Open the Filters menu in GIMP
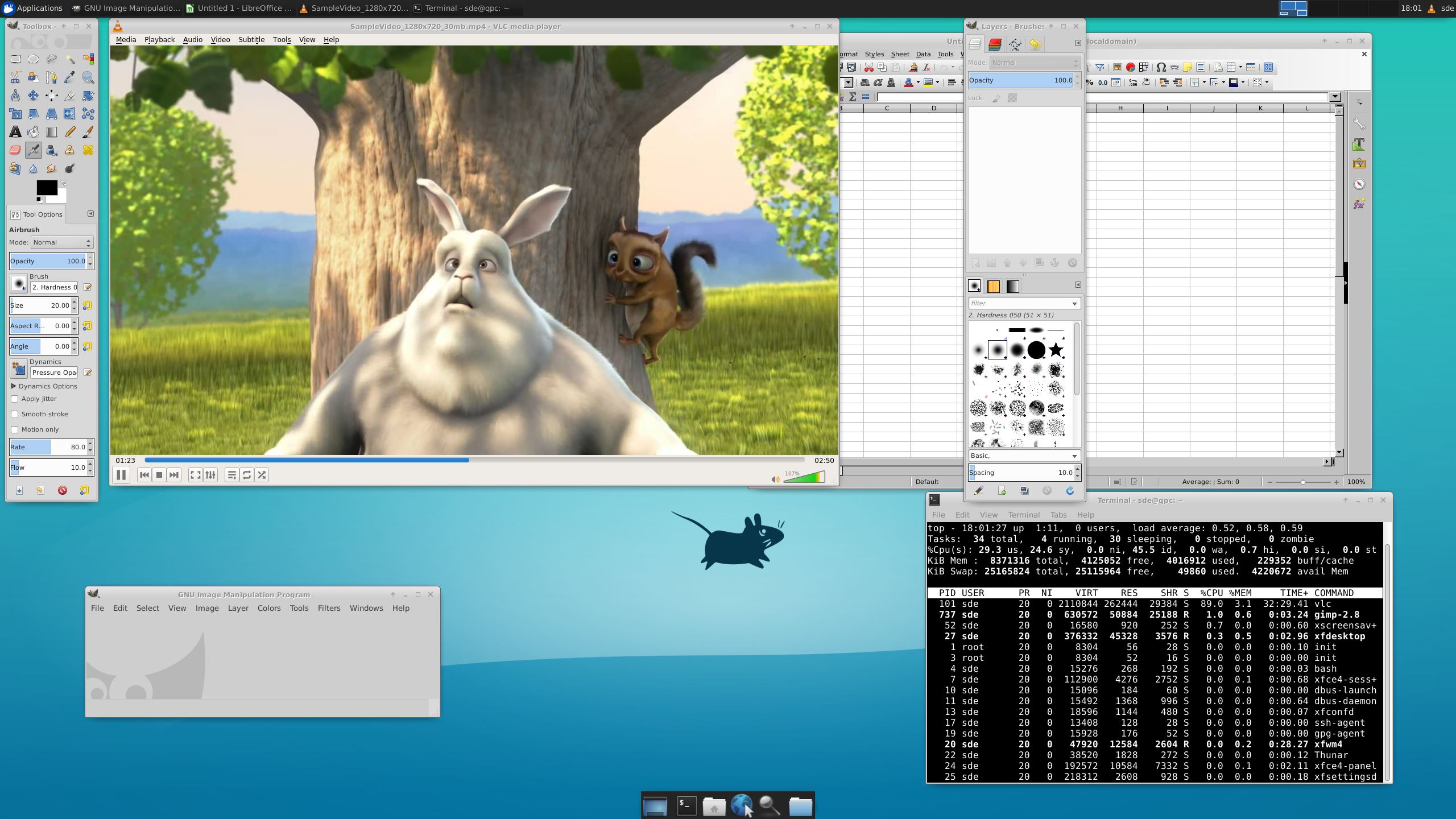Viewport: 1456px width, 819px height. coord(329,608)
